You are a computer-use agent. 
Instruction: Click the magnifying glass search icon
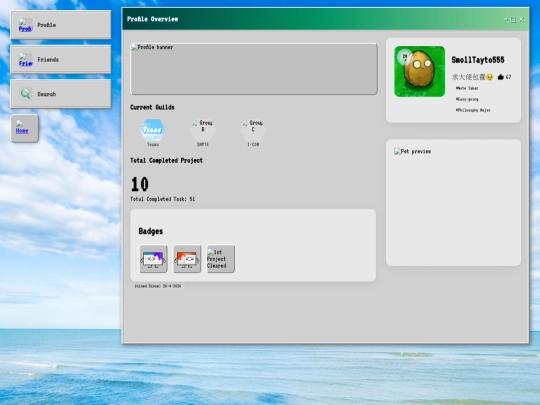coord(25,94)
